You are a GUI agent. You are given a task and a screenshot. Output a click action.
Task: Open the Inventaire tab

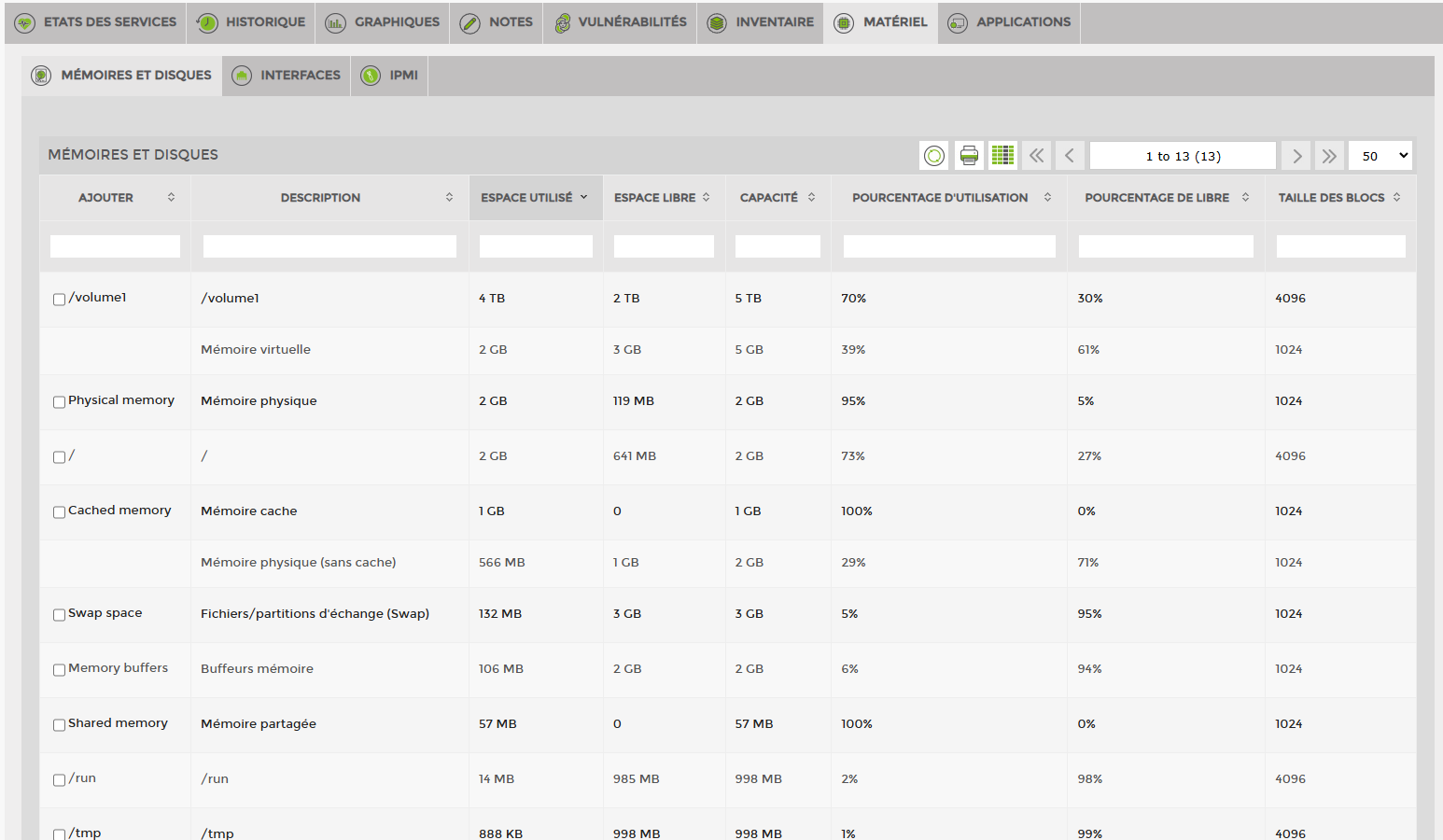(760, 22)
